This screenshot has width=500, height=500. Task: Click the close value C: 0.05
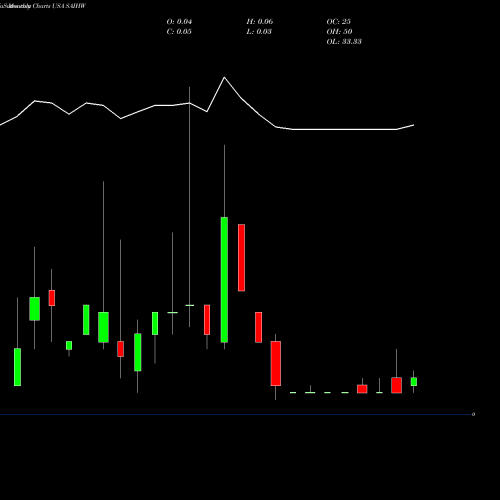point(179,32)
